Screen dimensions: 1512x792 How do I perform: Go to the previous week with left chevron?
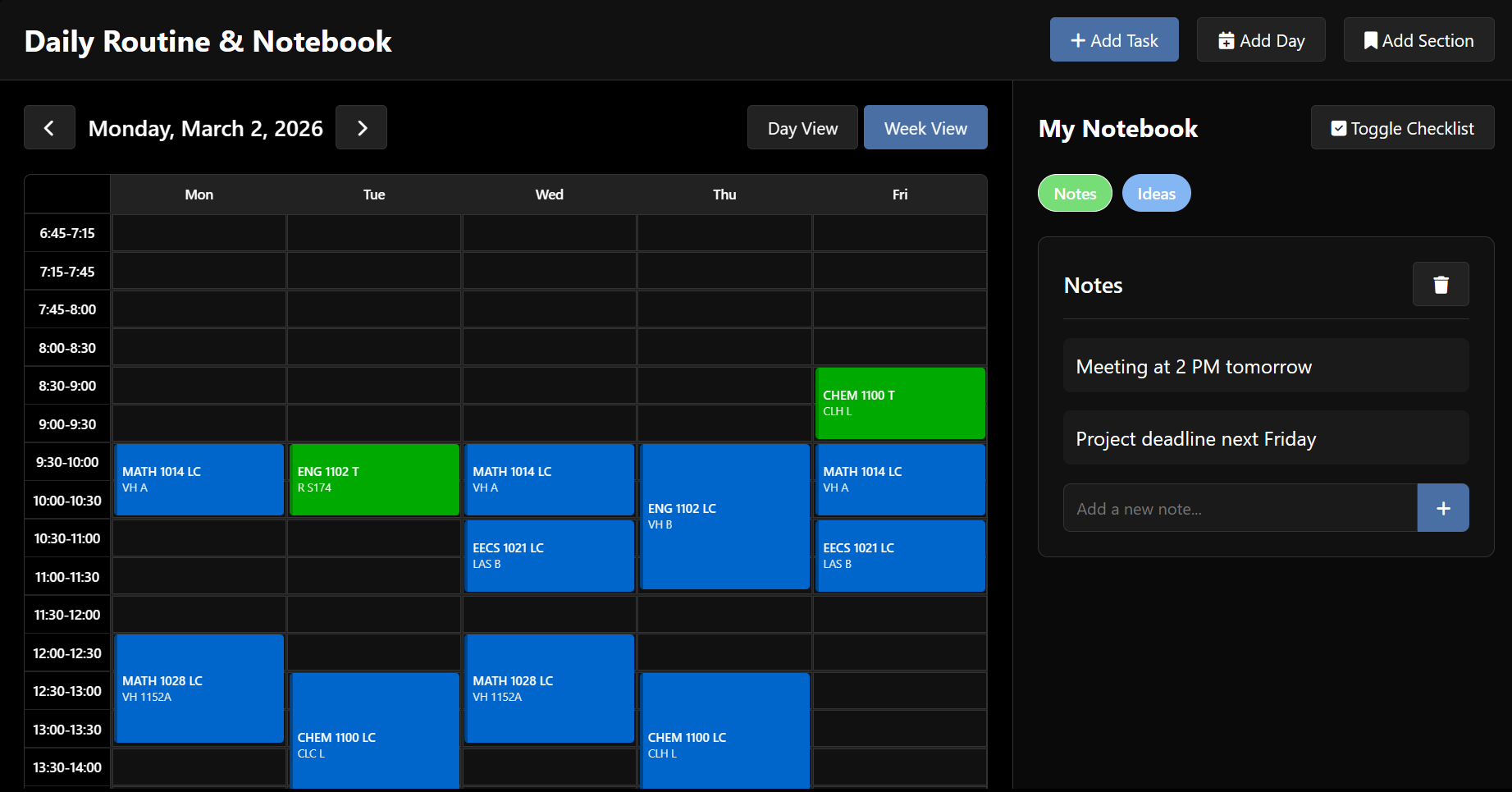[x=49, y=127]
